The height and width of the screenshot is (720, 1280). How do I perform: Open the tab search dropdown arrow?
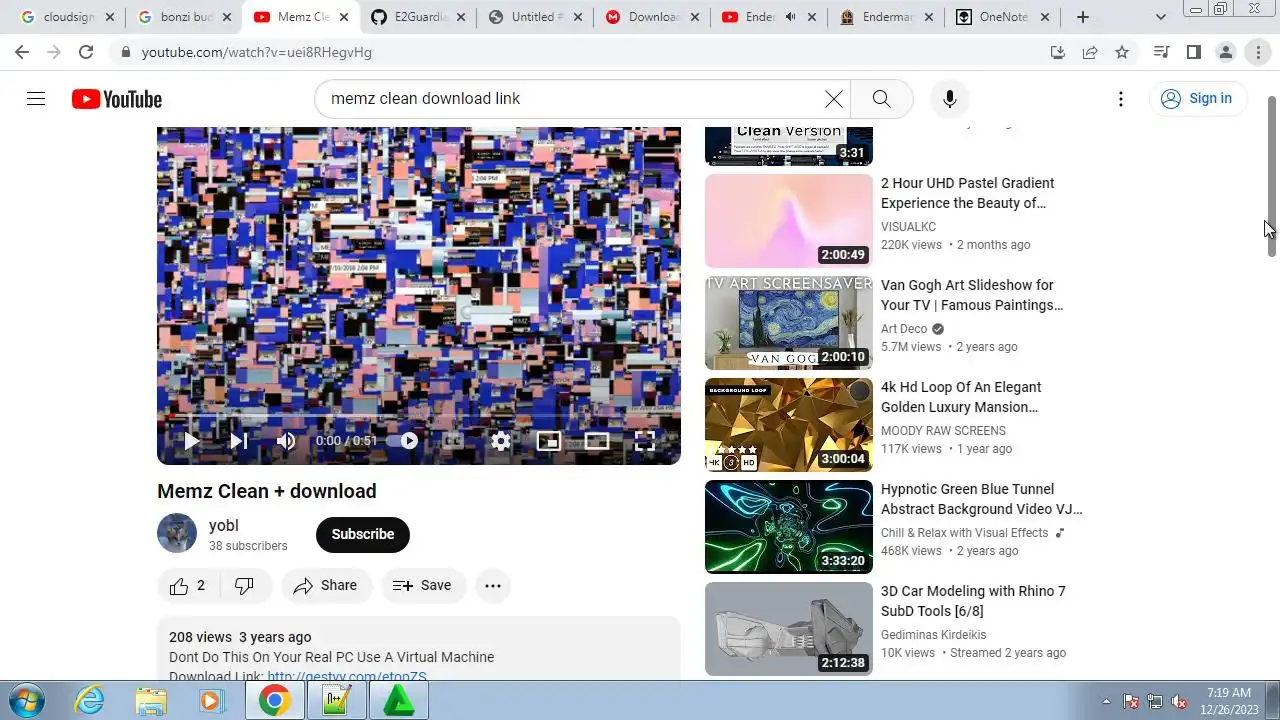point(1160,17)
